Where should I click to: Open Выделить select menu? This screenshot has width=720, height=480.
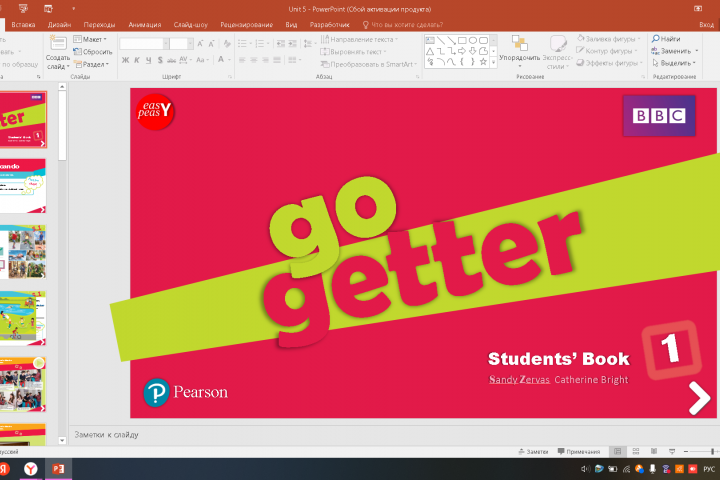point(674,63)
